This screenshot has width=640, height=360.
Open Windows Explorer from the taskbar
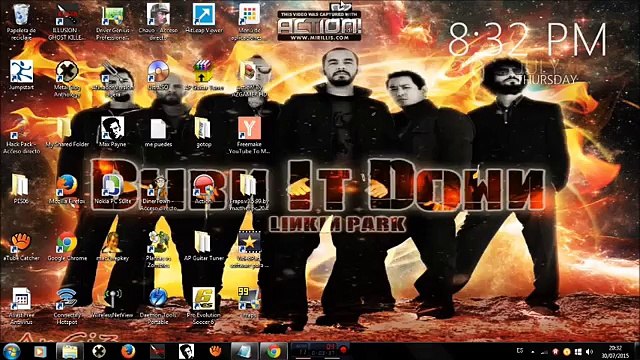70,351
